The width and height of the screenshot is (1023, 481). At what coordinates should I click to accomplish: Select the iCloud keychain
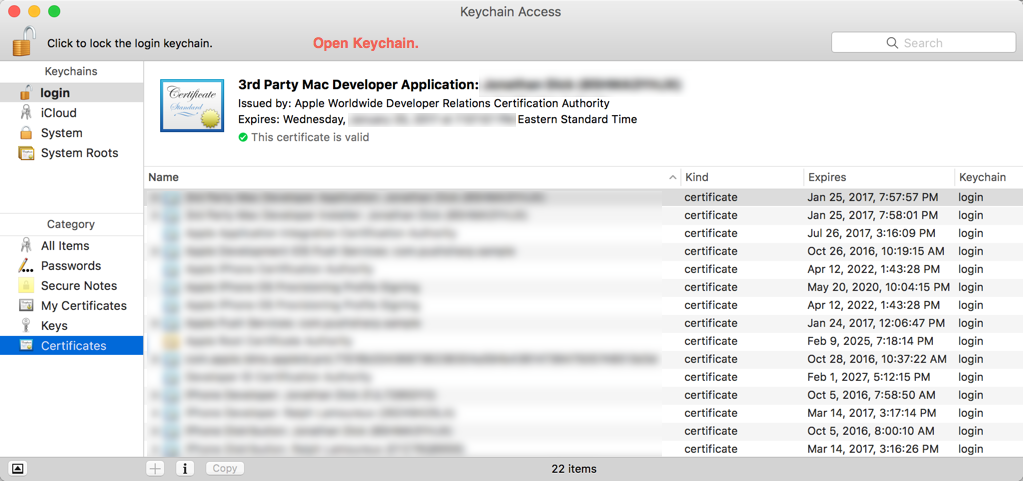[x=72, y=113]
